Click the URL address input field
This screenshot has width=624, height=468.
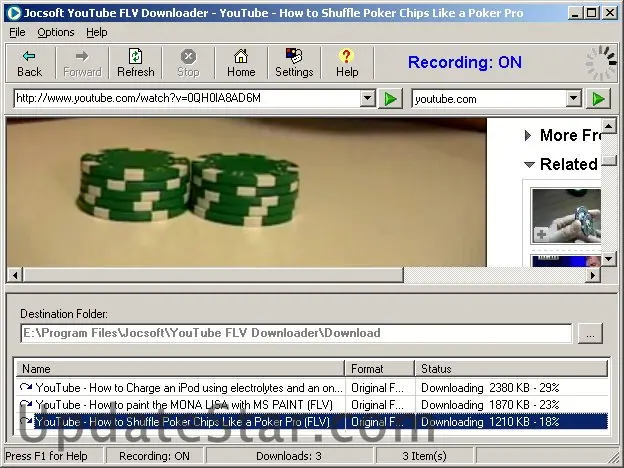click(187, 98)
